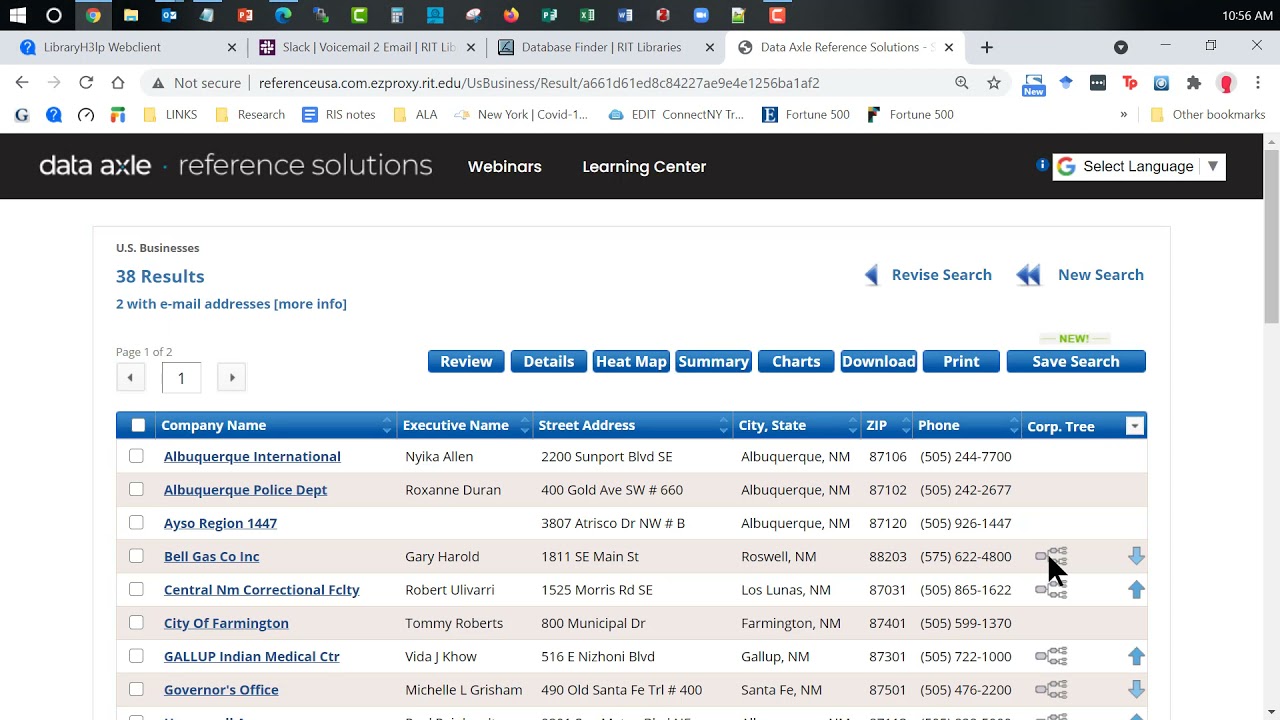This screenshot has height=720, width=1280.
Task: Click the Review button
Action: [x=466, y=361]
